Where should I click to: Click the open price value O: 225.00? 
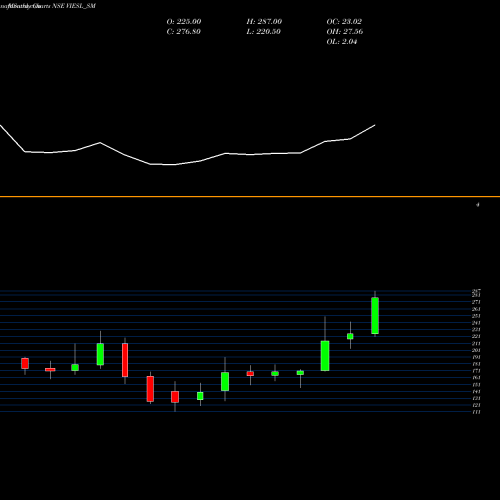[184, 22]
